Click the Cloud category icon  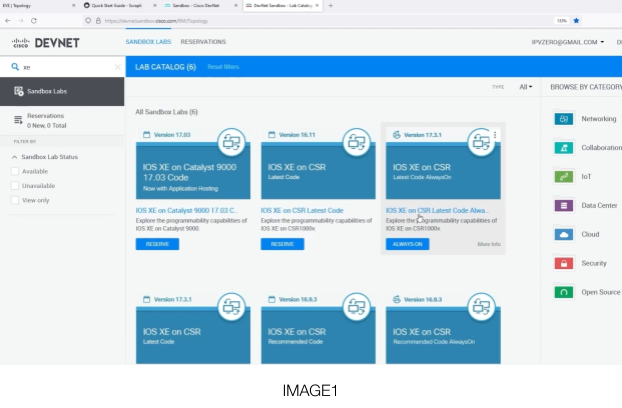(x=563, y=234)
